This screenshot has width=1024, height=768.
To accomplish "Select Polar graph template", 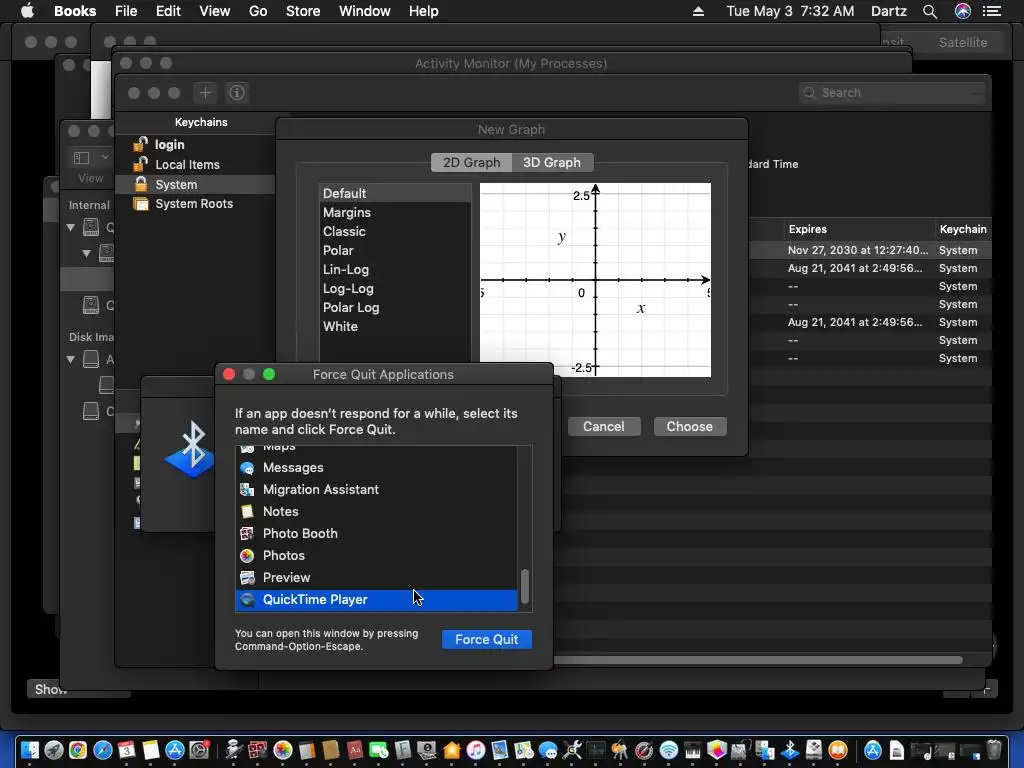I will (395, 250).
